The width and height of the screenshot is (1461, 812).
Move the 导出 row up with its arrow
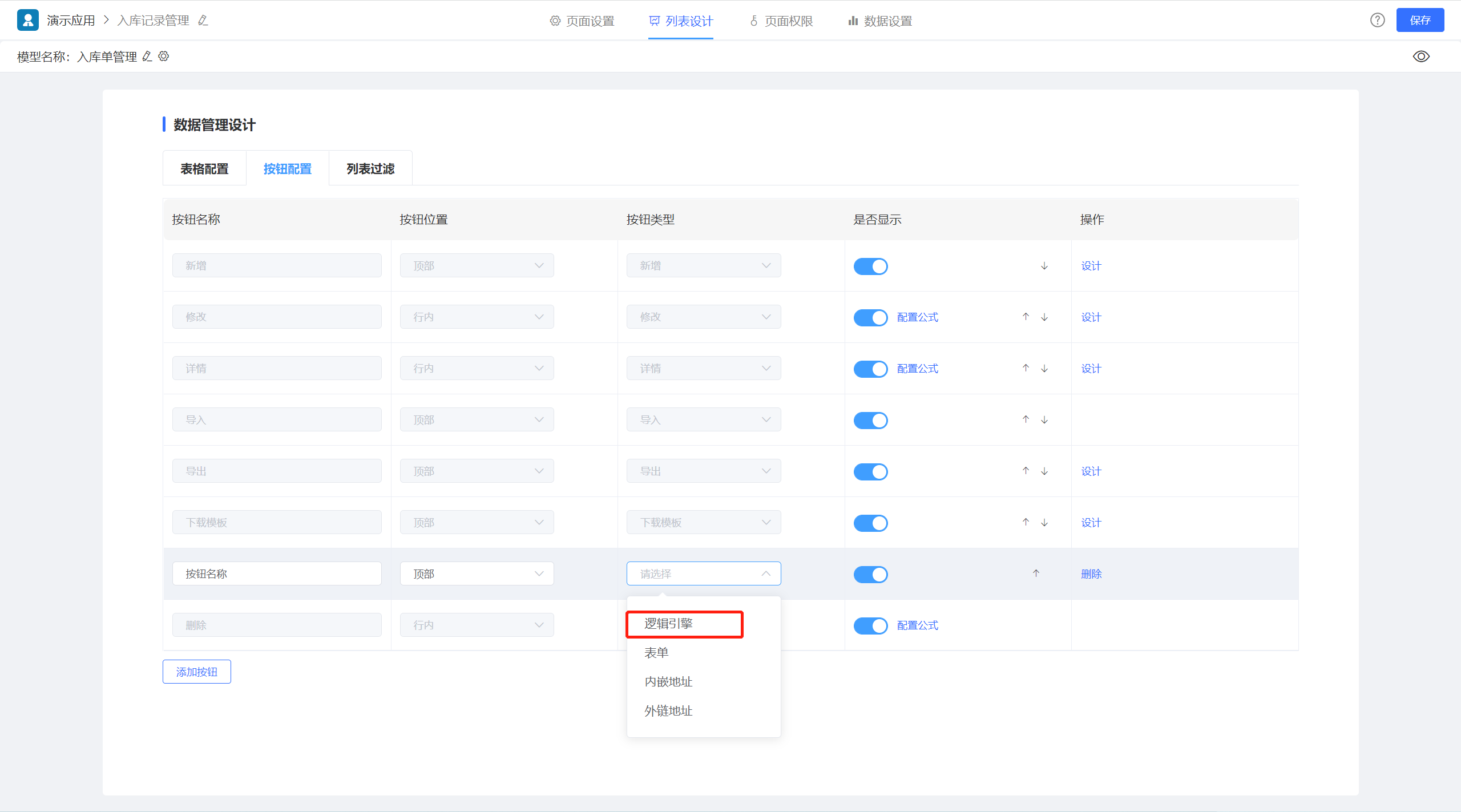point(1026,471)
